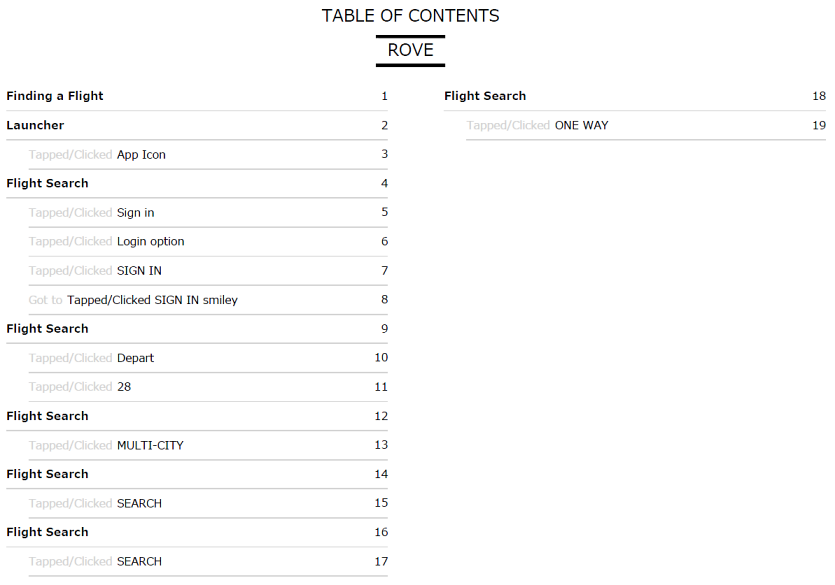Screen dimensions: 835x585
Task: Open the Launcher section entry
Action: click(197, 126)
